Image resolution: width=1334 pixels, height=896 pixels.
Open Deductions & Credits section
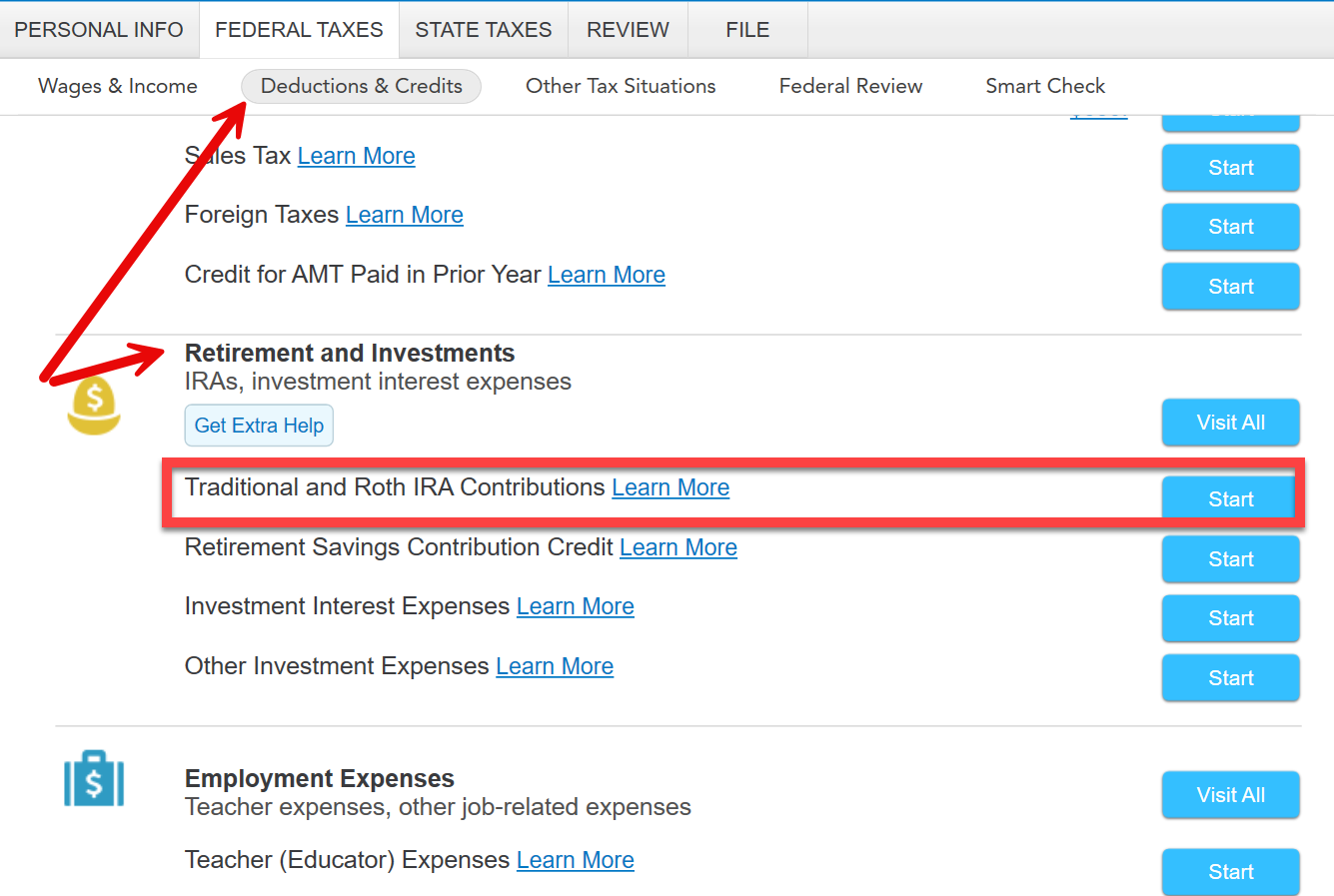(362, 86)
